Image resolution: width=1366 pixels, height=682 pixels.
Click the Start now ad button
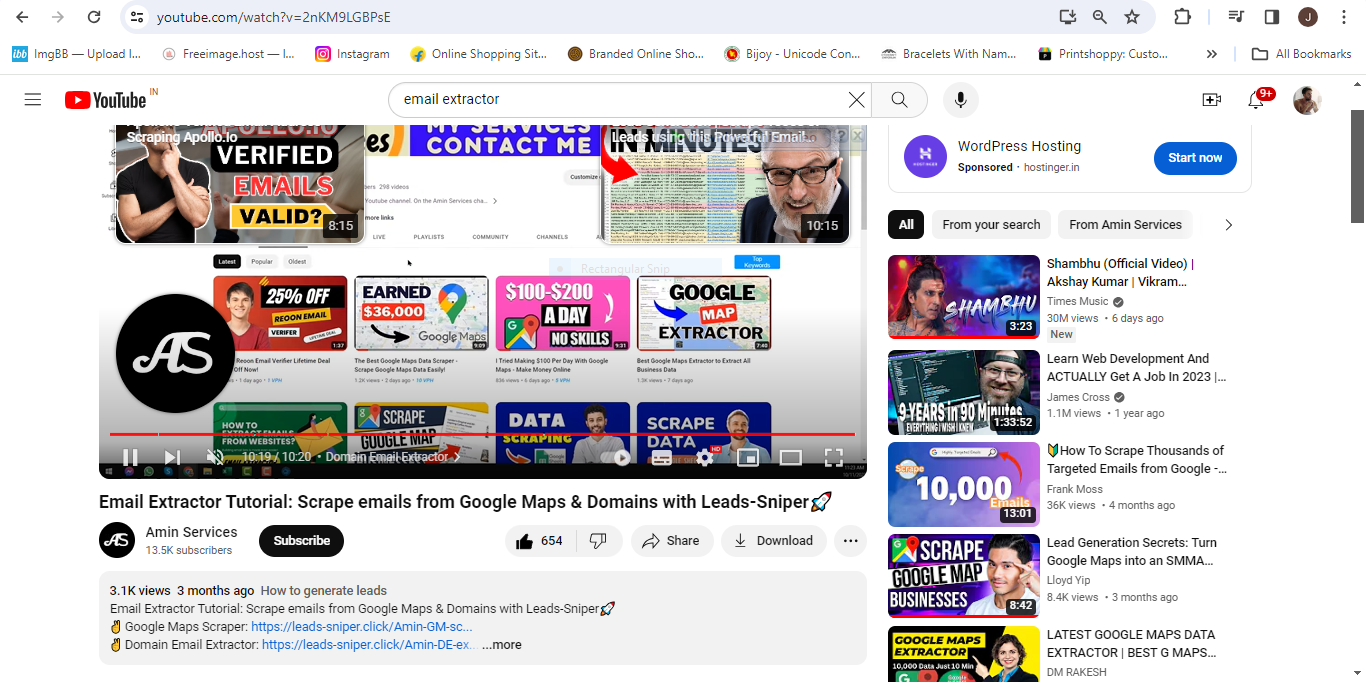(x=1195, y=158)
